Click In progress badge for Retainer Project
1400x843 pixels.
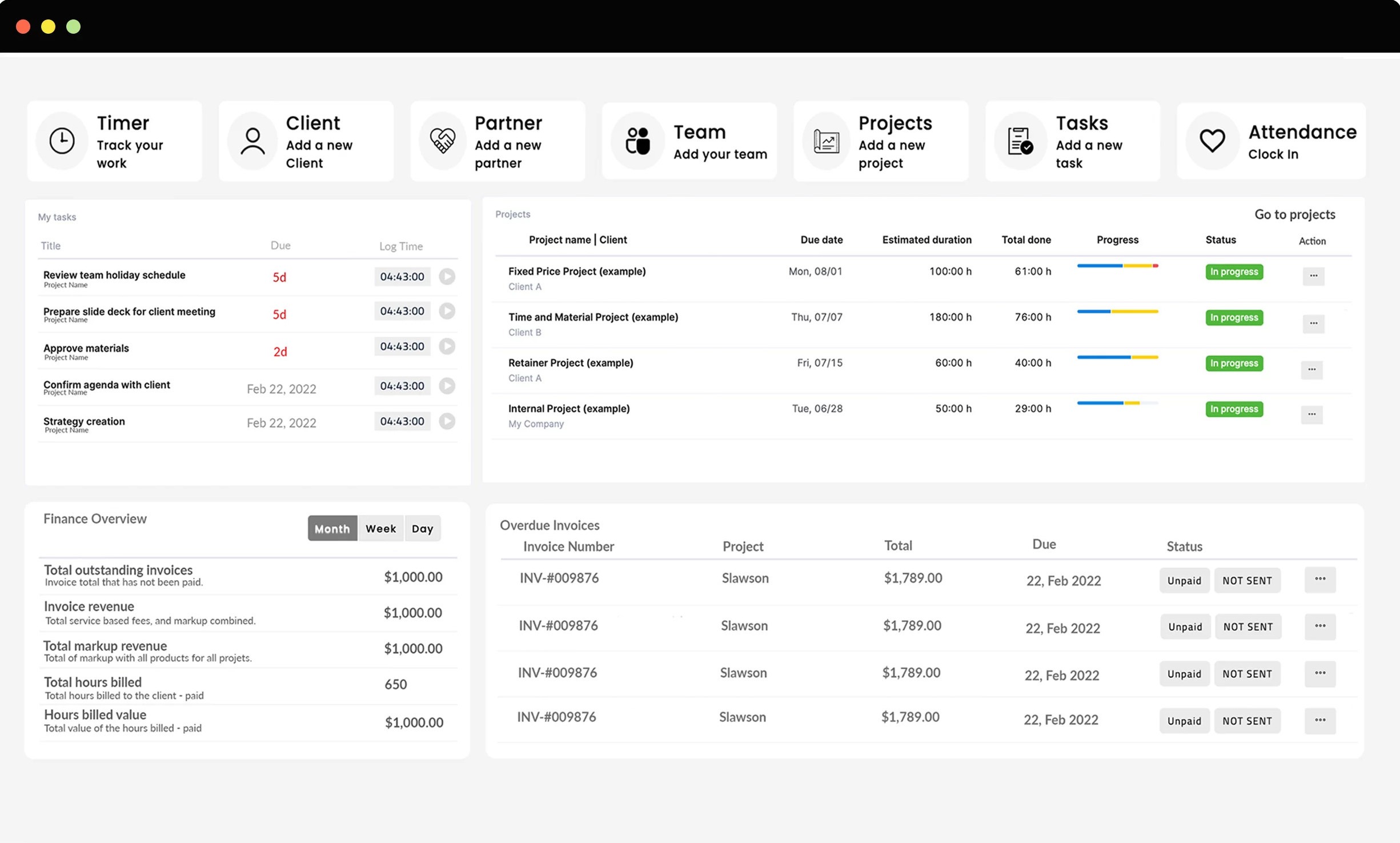(x=1234, y=363)
